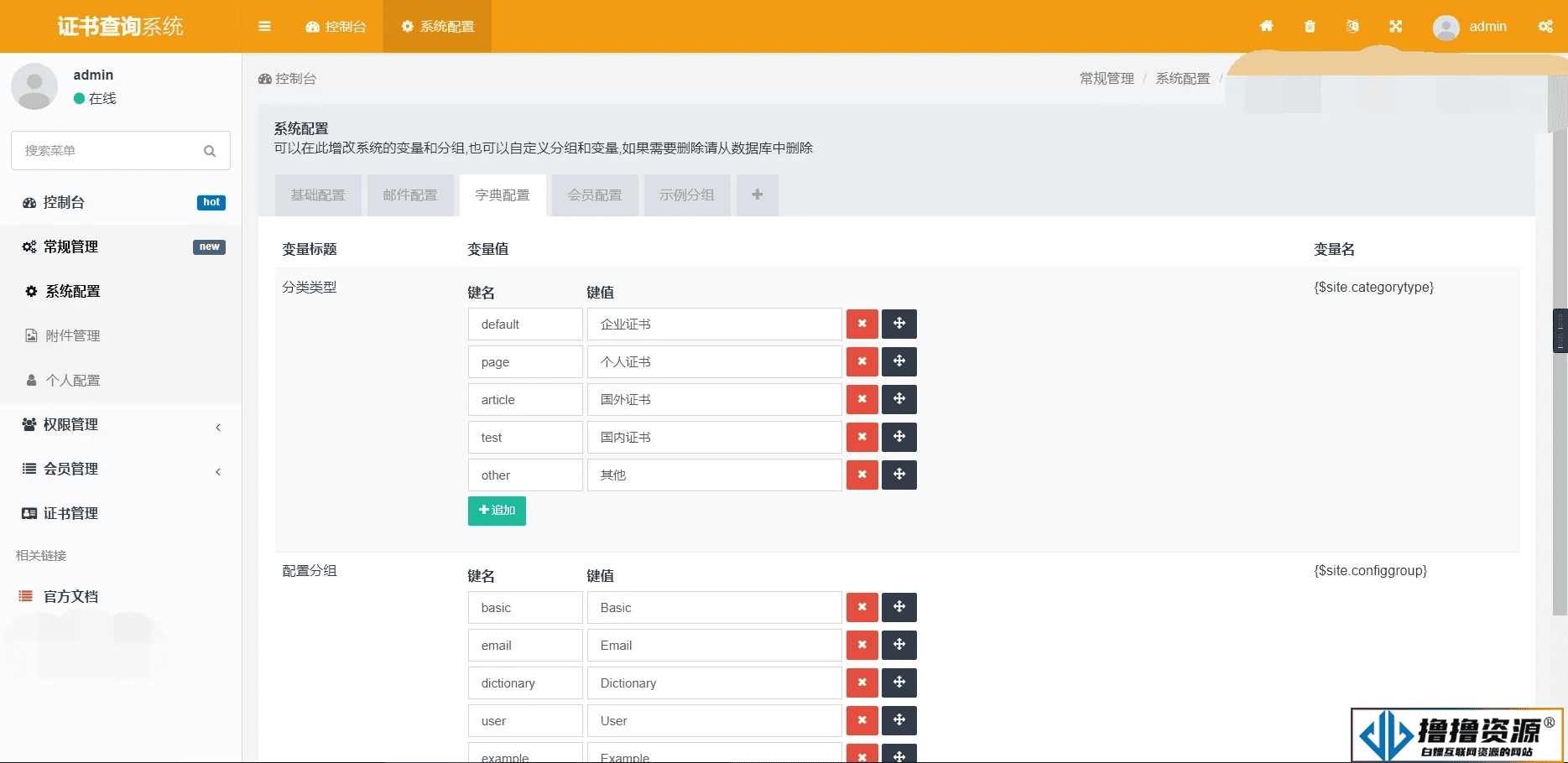The height and width of the screenshot is (763, 1568).
Task: Switch to the 会员配置 tab
Action: point(595,195)
